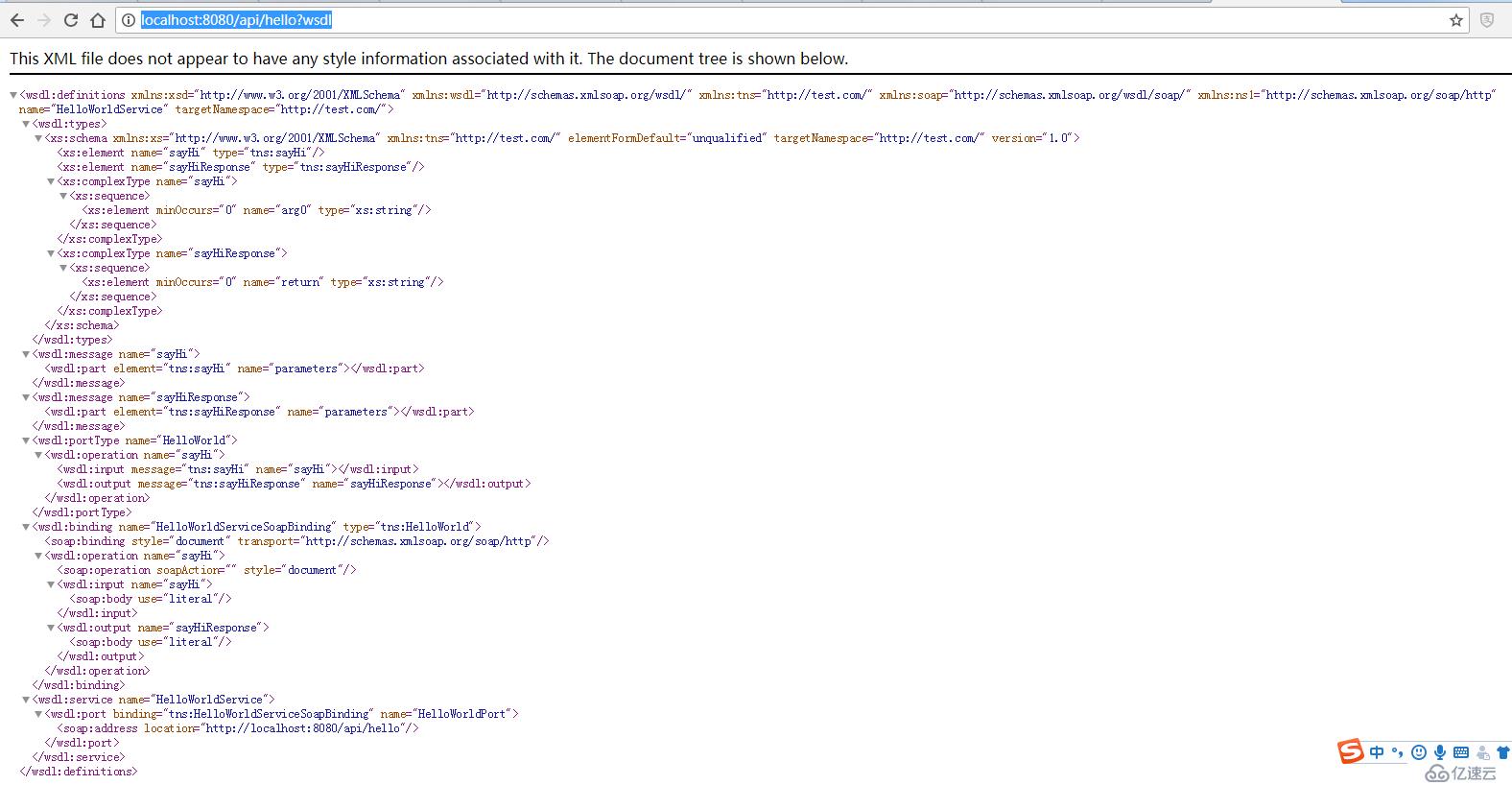Viewport: 1512px width, 785px height.
Task: Click the xs:element name="return" line
Action: point(263,282)
